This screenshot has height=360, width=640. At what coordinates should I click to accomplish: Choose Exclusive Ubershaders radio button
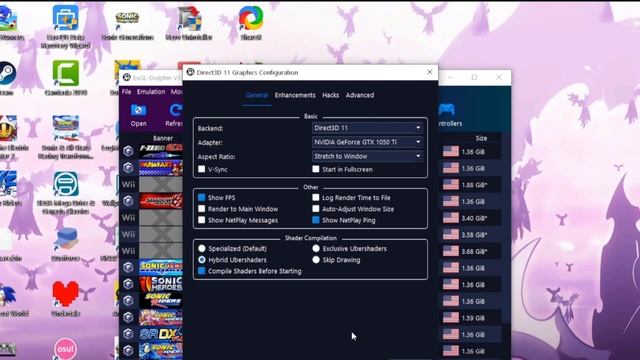point(316,248)
